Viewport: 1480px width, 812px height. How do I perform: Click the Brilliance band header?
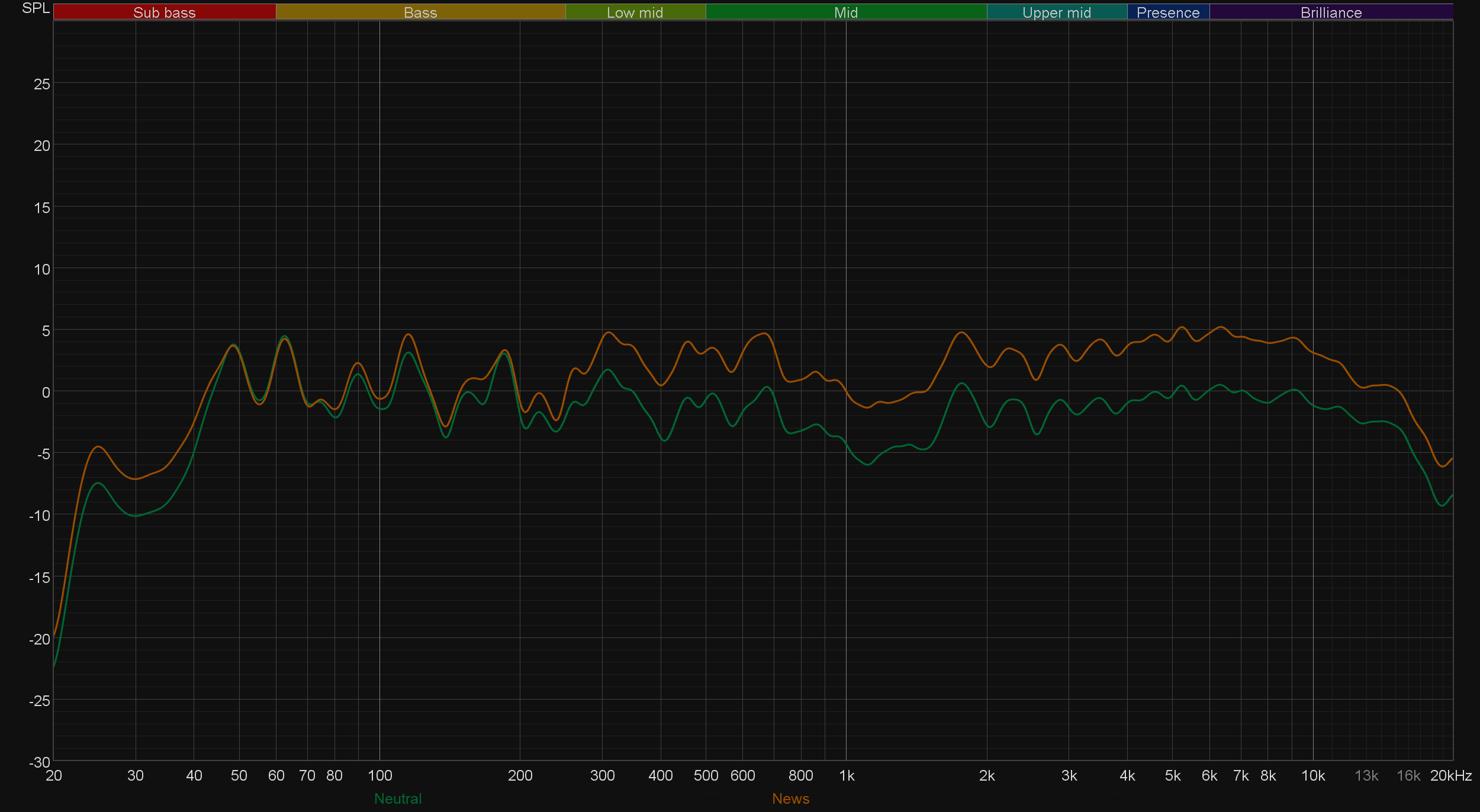click(1331, 12)
